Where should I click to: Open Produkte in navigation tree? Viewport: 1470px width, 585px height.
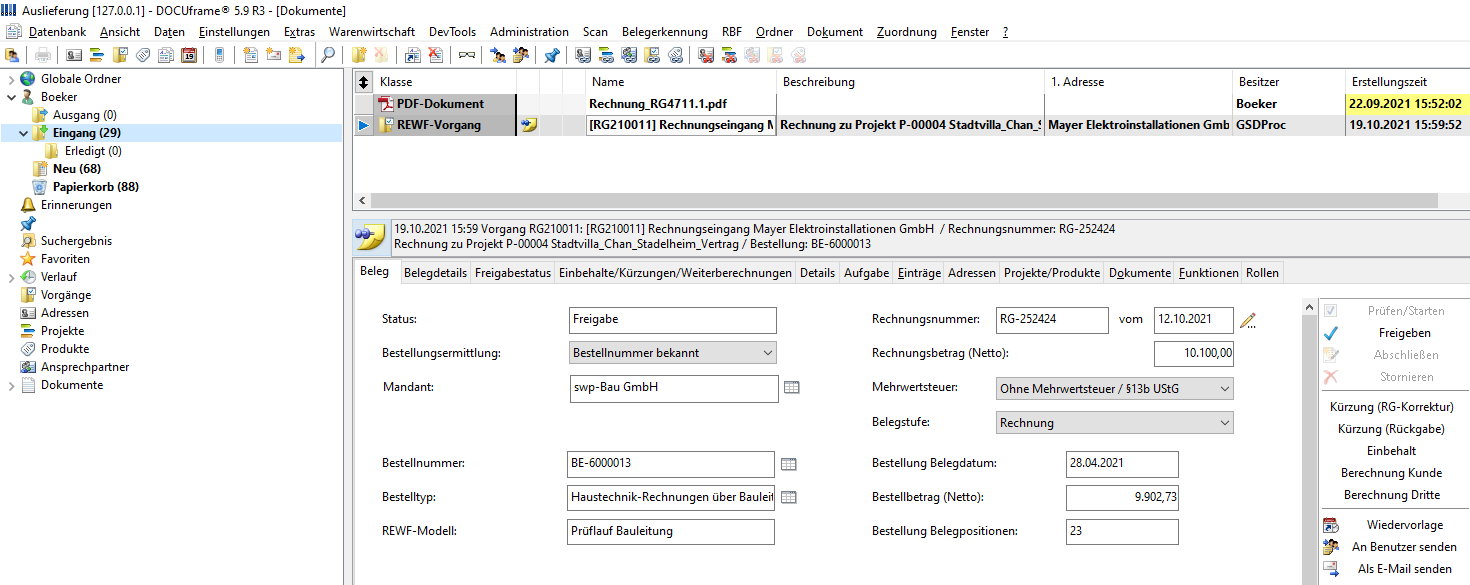click(65, 349)
